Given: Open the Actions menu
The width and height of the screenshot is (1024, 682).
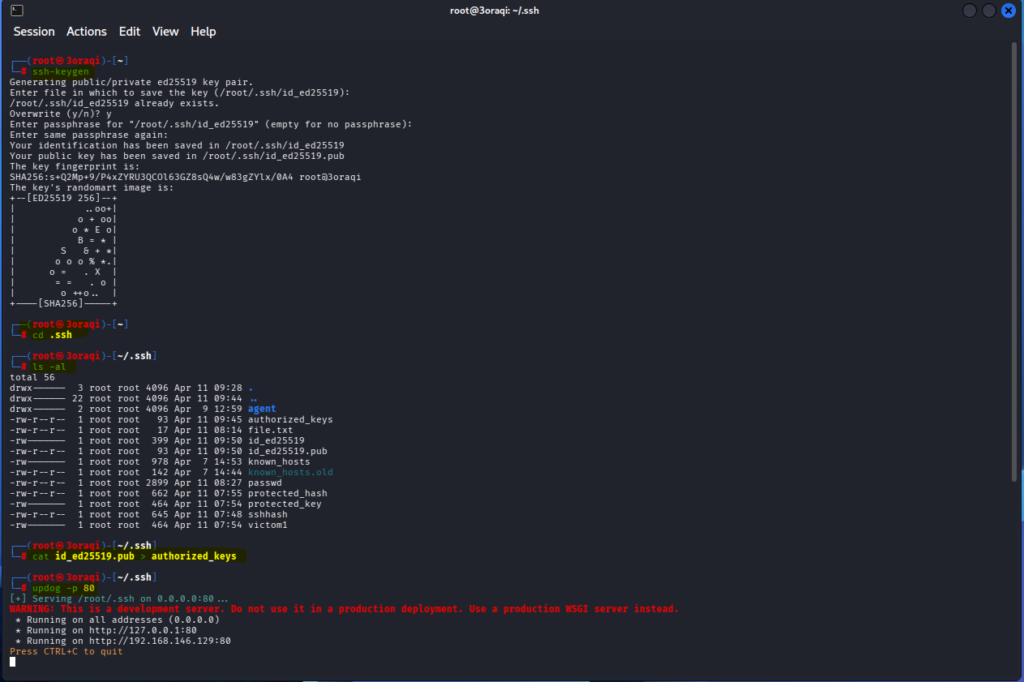Looking at the screenshot, I should pyautogui.click(x=87, y=32).
